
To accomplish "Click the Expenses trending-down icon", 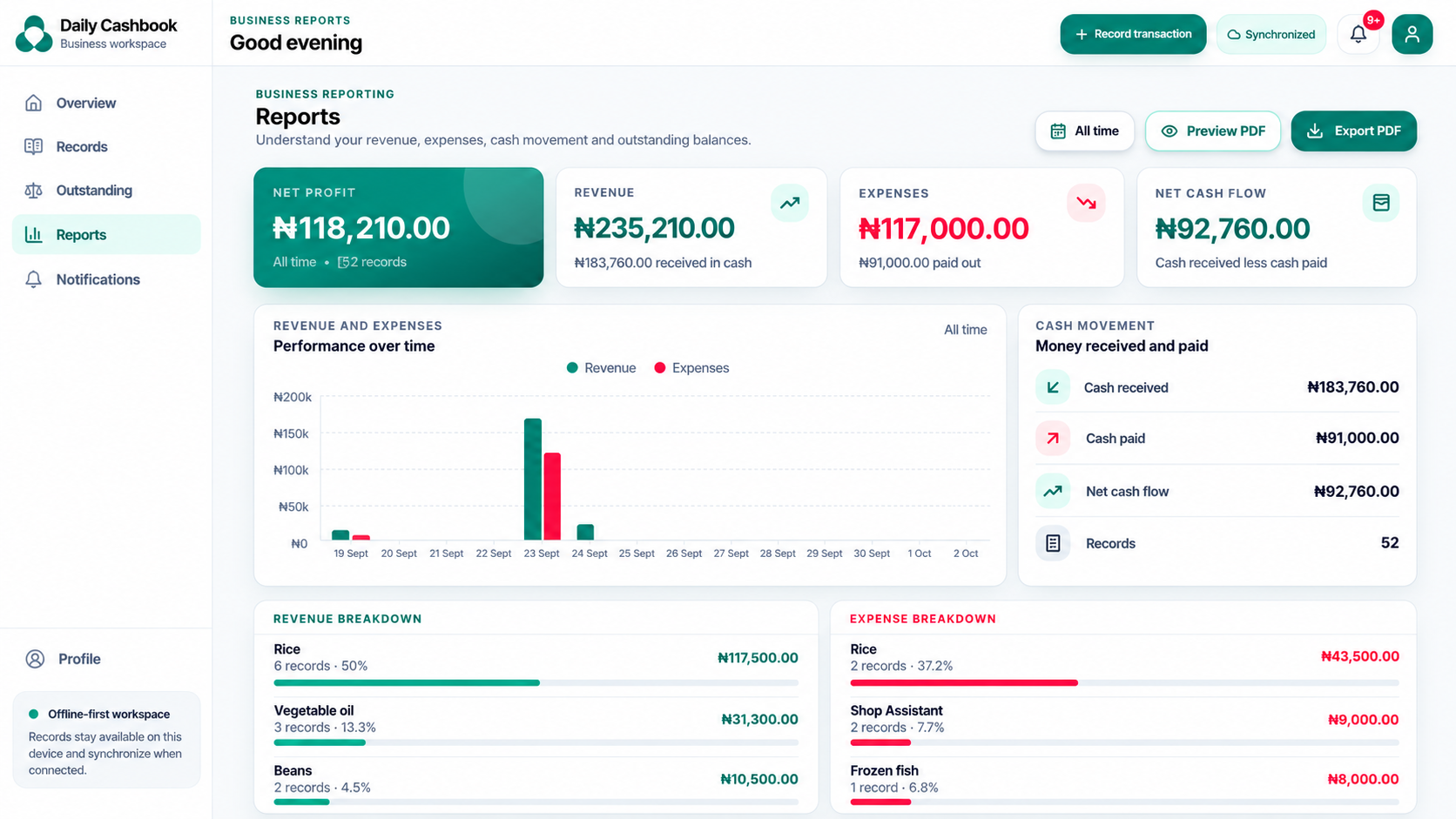I will [1086, 203].
